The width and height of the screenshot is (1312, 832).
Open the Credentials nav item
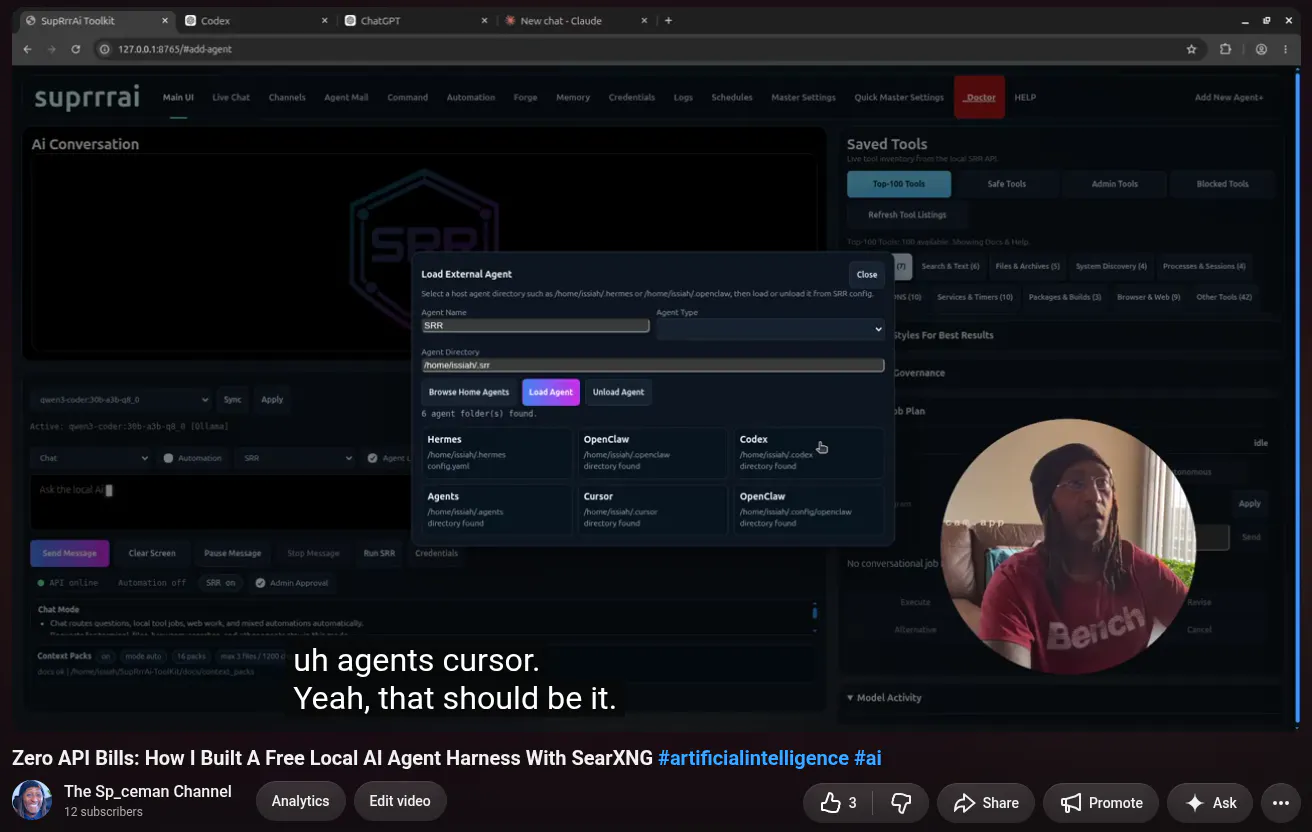pyautogui.click(x=632, y=98)
